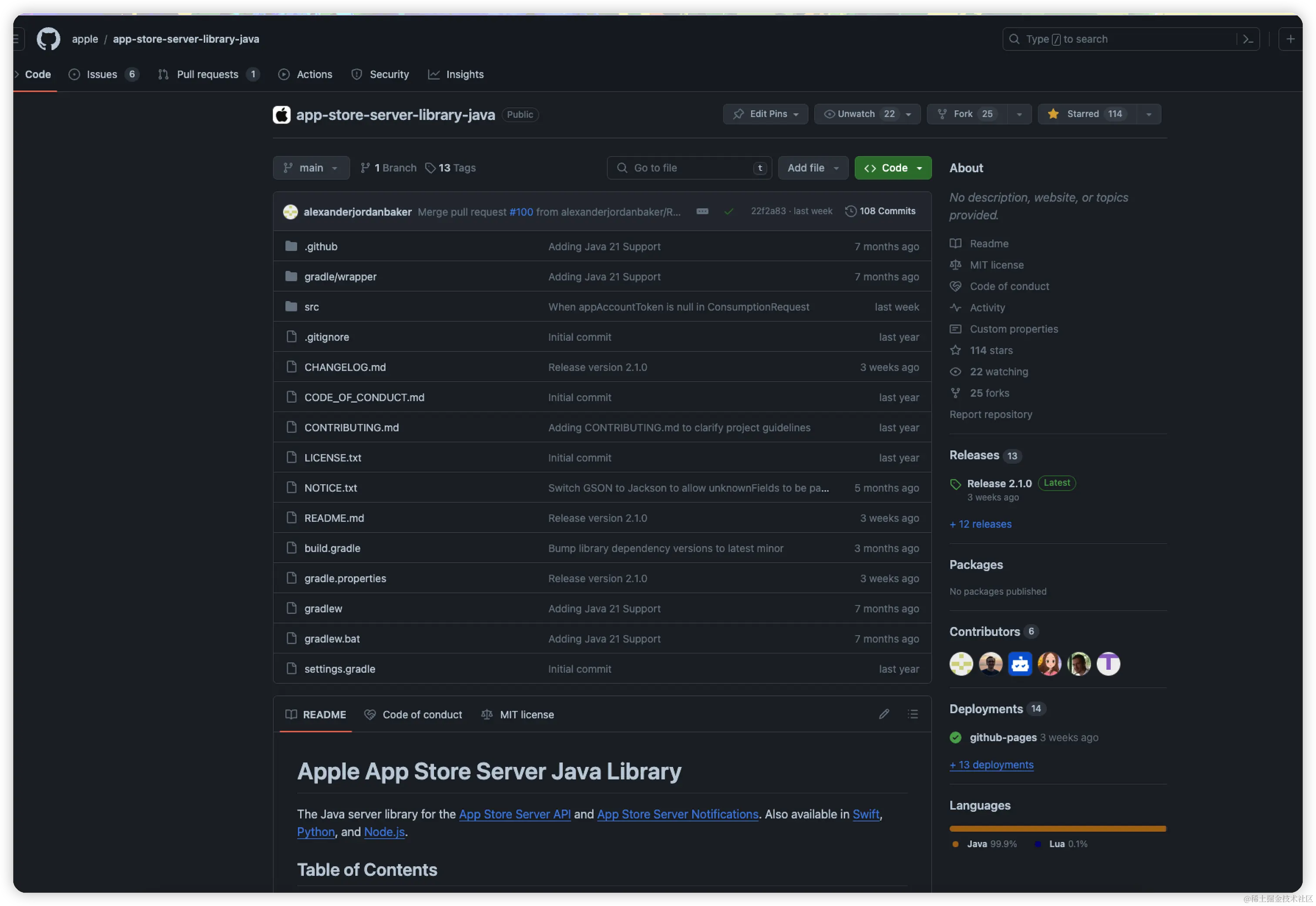Viewport: 1316px width, 906px height.
Task: Open the Actions tab
Action: [305, 74]
